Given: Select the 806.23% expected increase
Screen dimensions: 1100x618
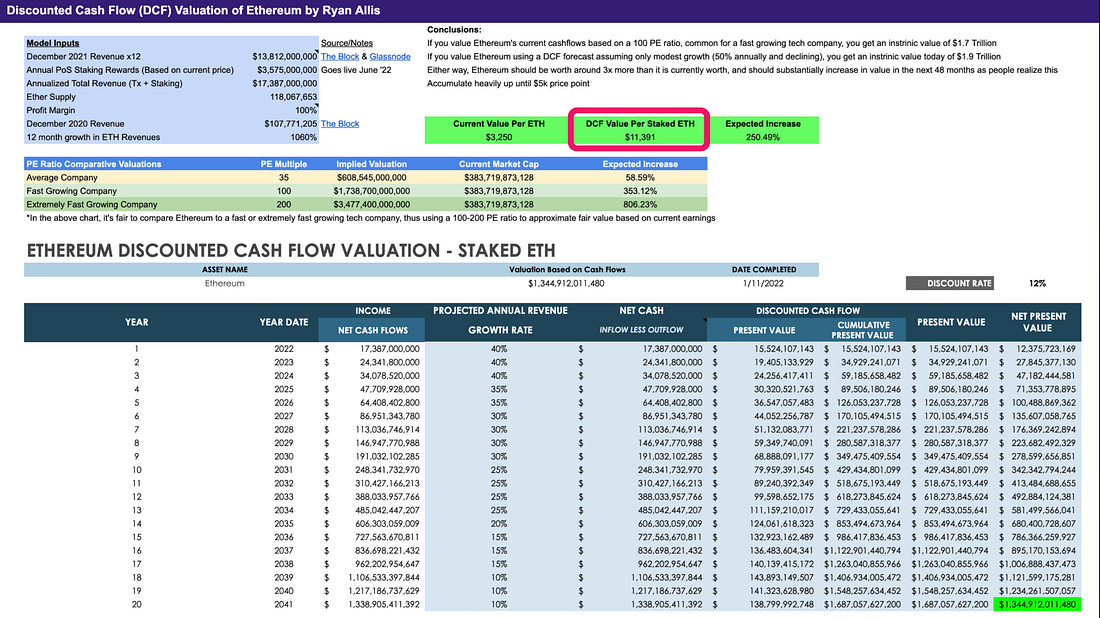Looking at the screenshot, I should click(x=640, y=205).
